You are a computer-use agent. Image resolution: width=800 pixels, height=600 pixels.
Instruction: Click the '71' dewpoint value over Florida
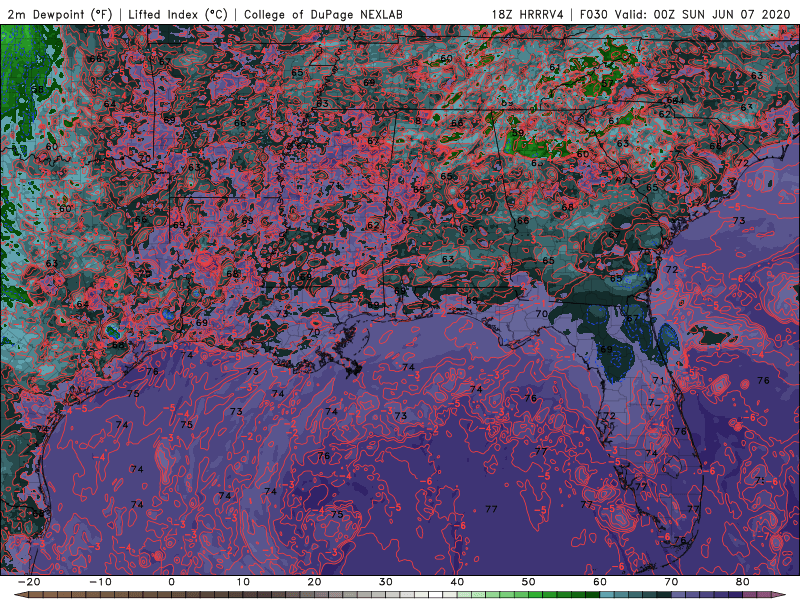tap(659, 381)
